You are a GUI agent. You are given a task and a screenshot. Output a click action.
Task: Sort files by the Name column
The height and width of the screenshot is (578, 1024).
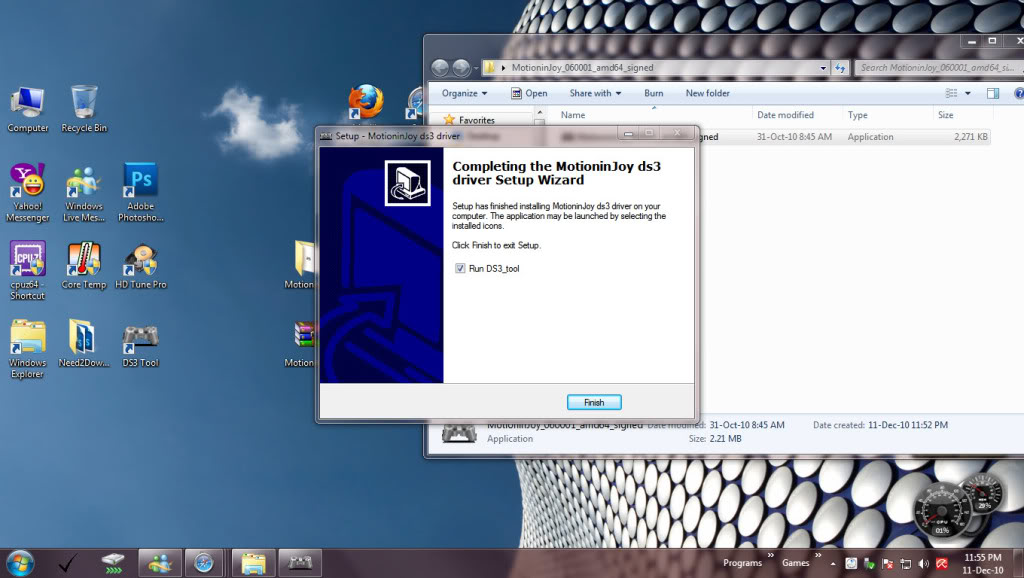click(x=573, y=115)
